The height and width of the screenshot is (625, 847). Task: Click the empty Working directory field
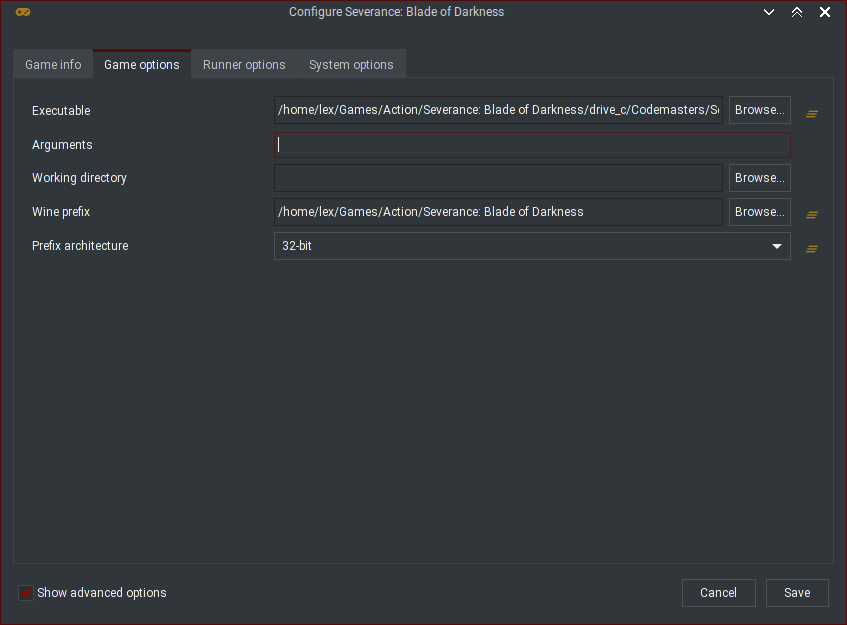coord(498,178)
